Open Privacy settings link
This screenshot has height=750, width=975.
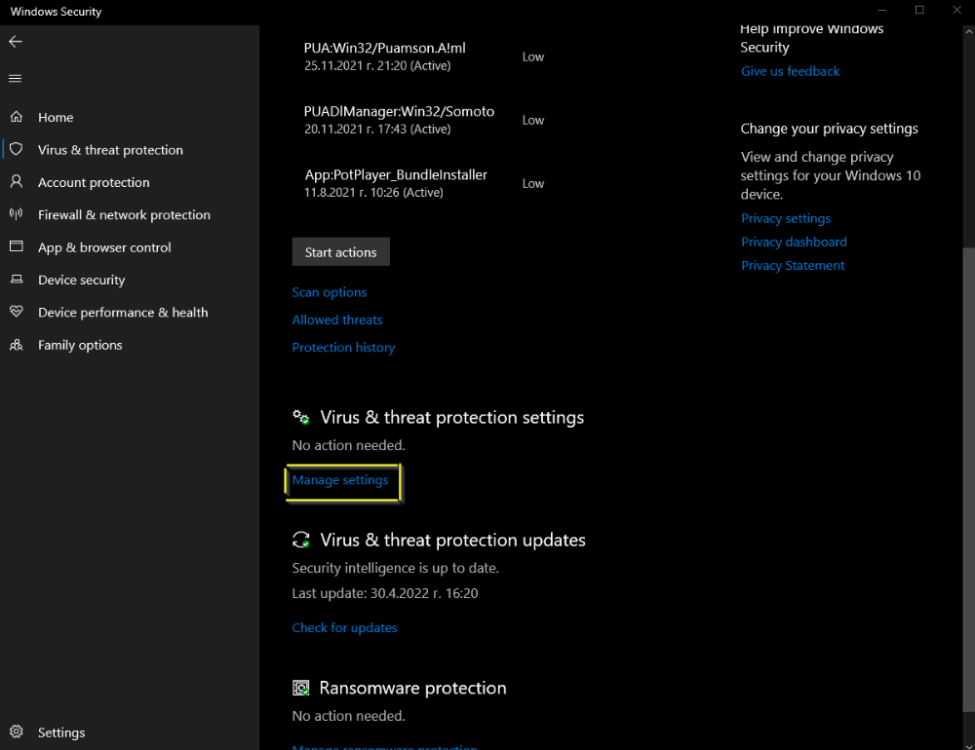tap(785, 218)
